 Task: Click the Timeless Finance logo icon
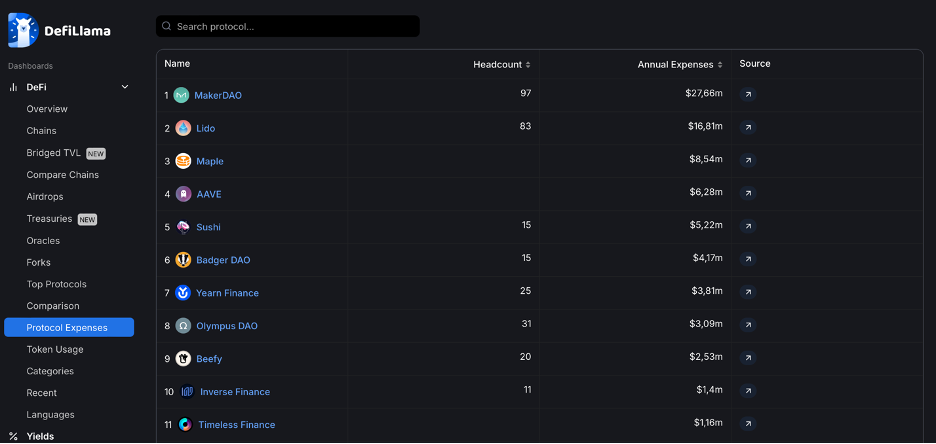(x=186, y=425)
